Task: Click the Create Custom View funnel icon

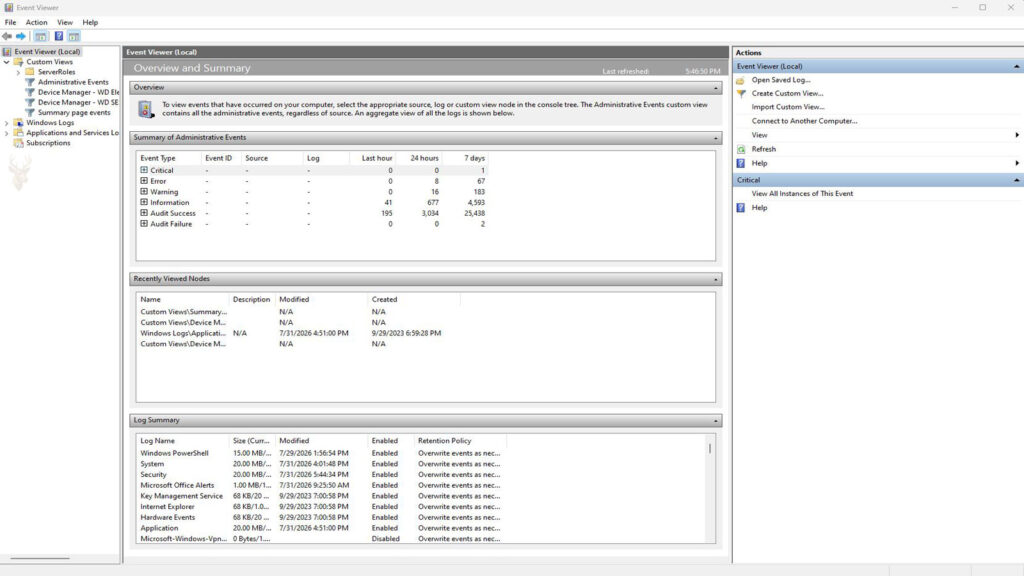Action: (x=741, y=93)
